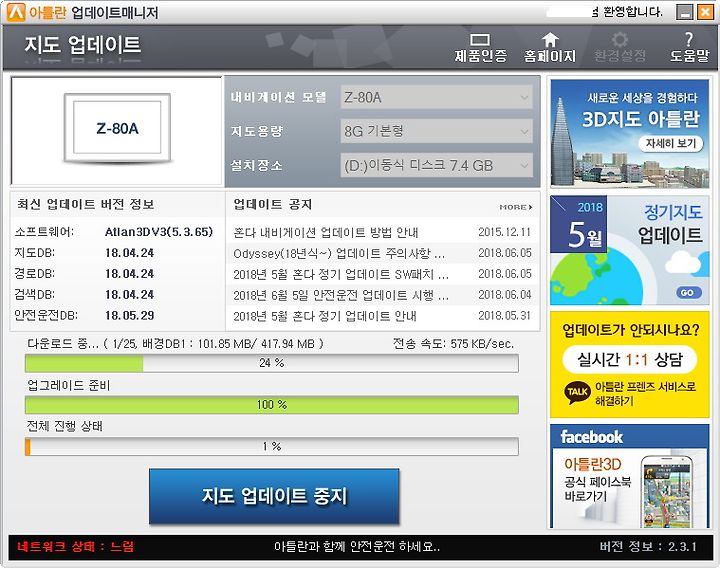Expand 지도용량 8G 기본형 dropdown
The height and width of the screenshot is (568, 720).
point(436,131)
